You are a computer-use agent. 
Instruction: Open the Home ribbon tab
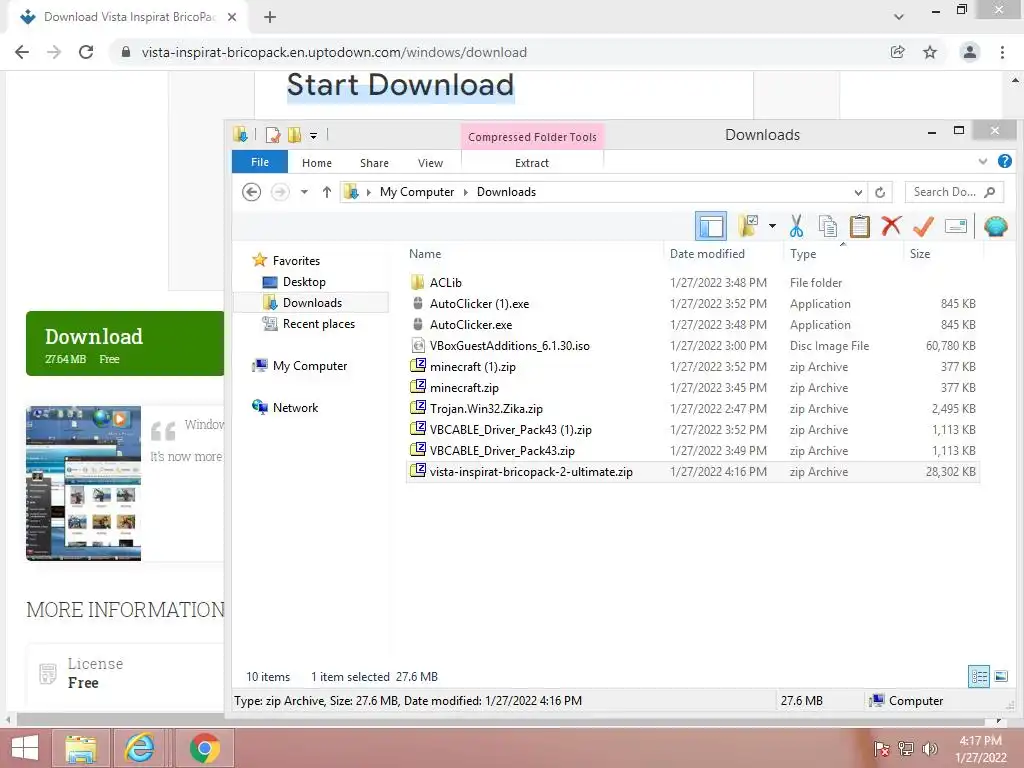317,163
